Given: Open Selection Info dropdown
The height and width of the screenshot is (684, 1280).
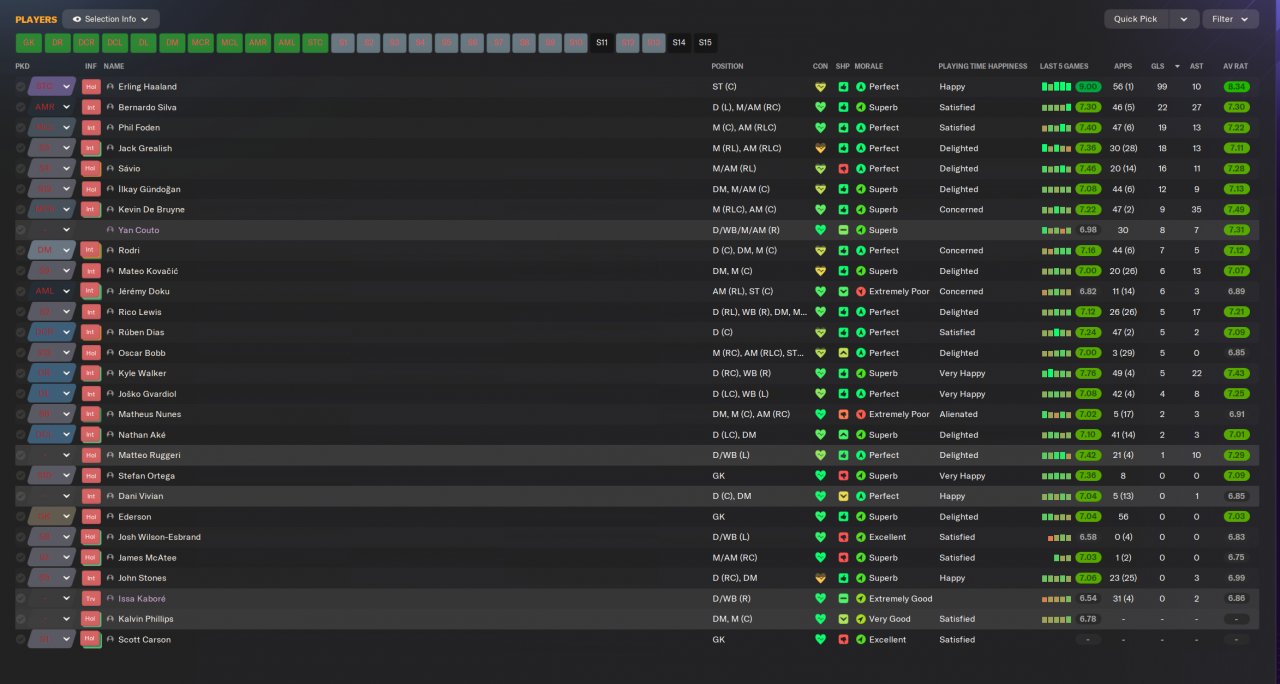Looking at the screenshot, I should pyautogui.click(x=111, y=19).
